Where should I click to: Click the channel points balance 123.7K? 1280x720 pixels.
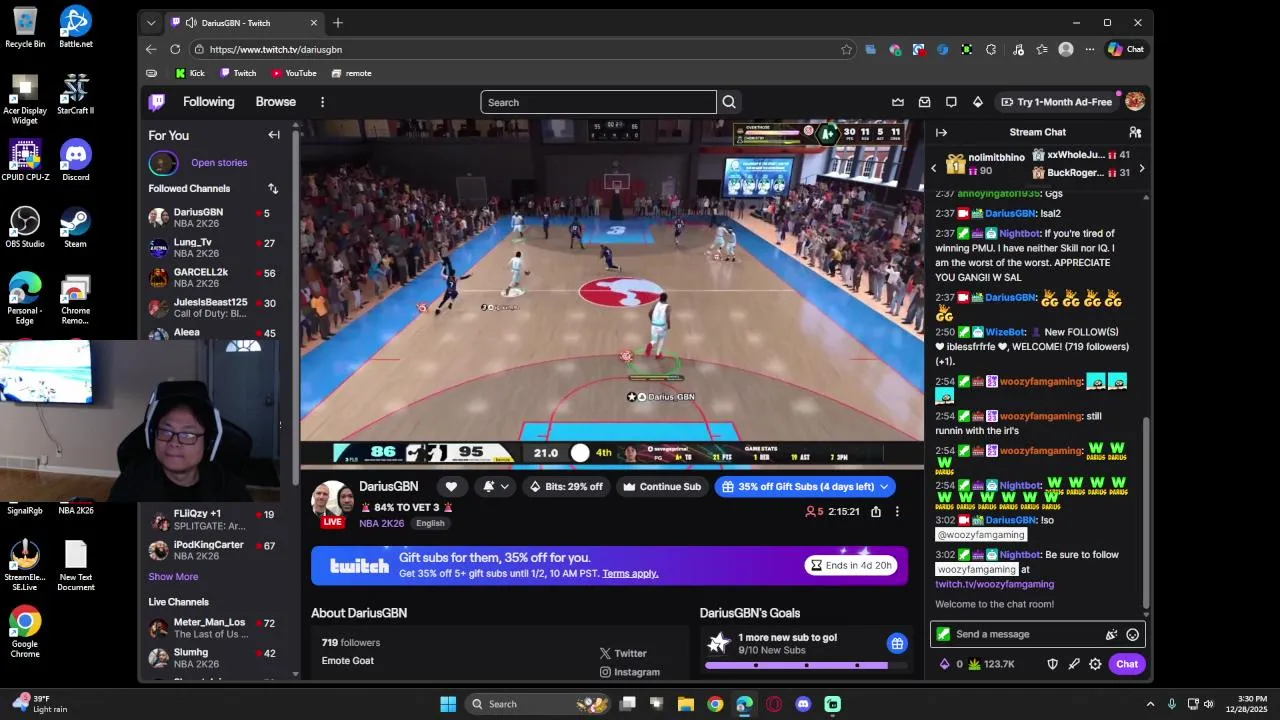pyautogui.click(x=990, y=664)
